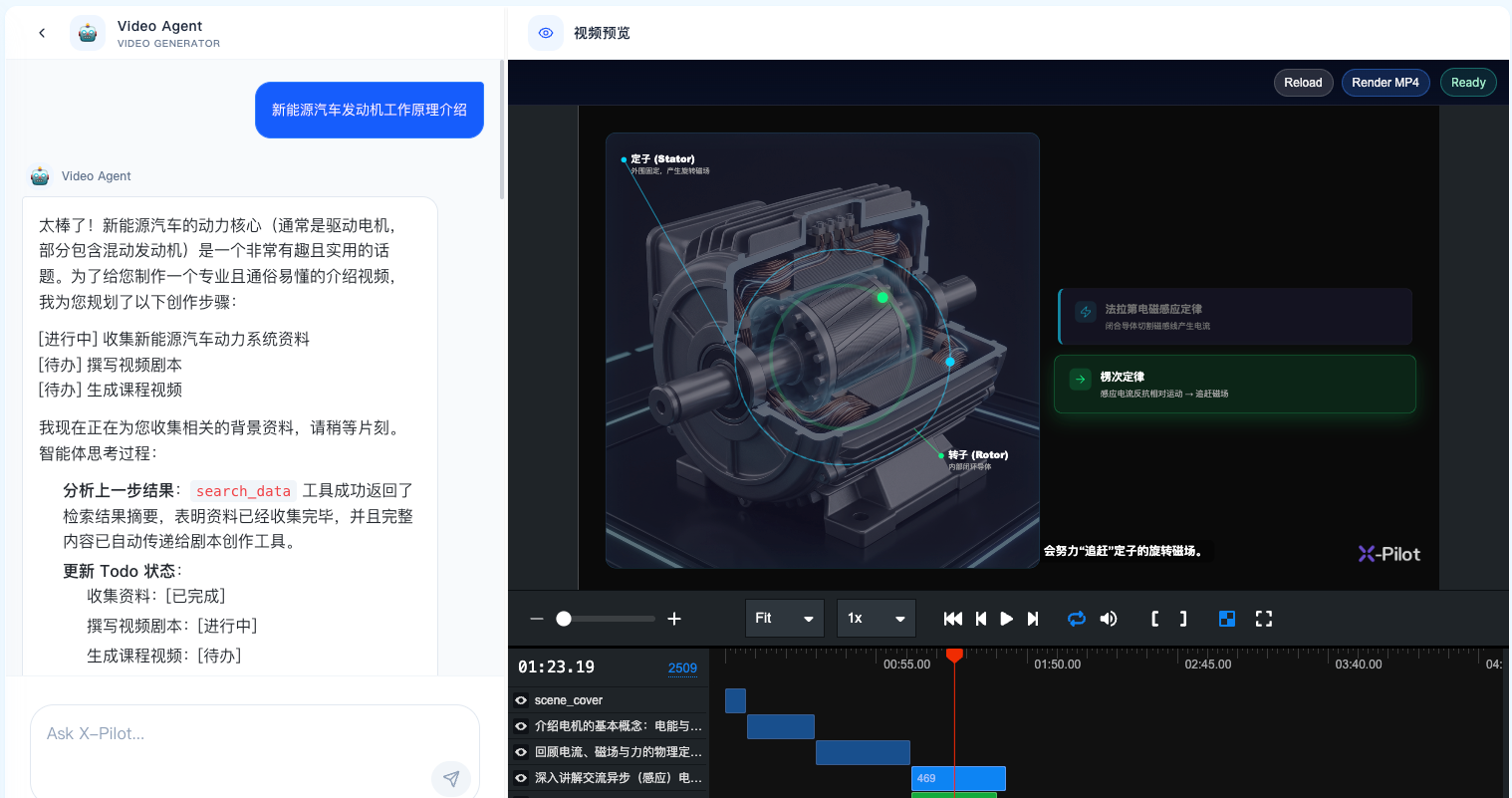The width and height of the screenshot is (1512, 798).
Task: Click the eye icon beside 视频预览
Action: (546, 33)
